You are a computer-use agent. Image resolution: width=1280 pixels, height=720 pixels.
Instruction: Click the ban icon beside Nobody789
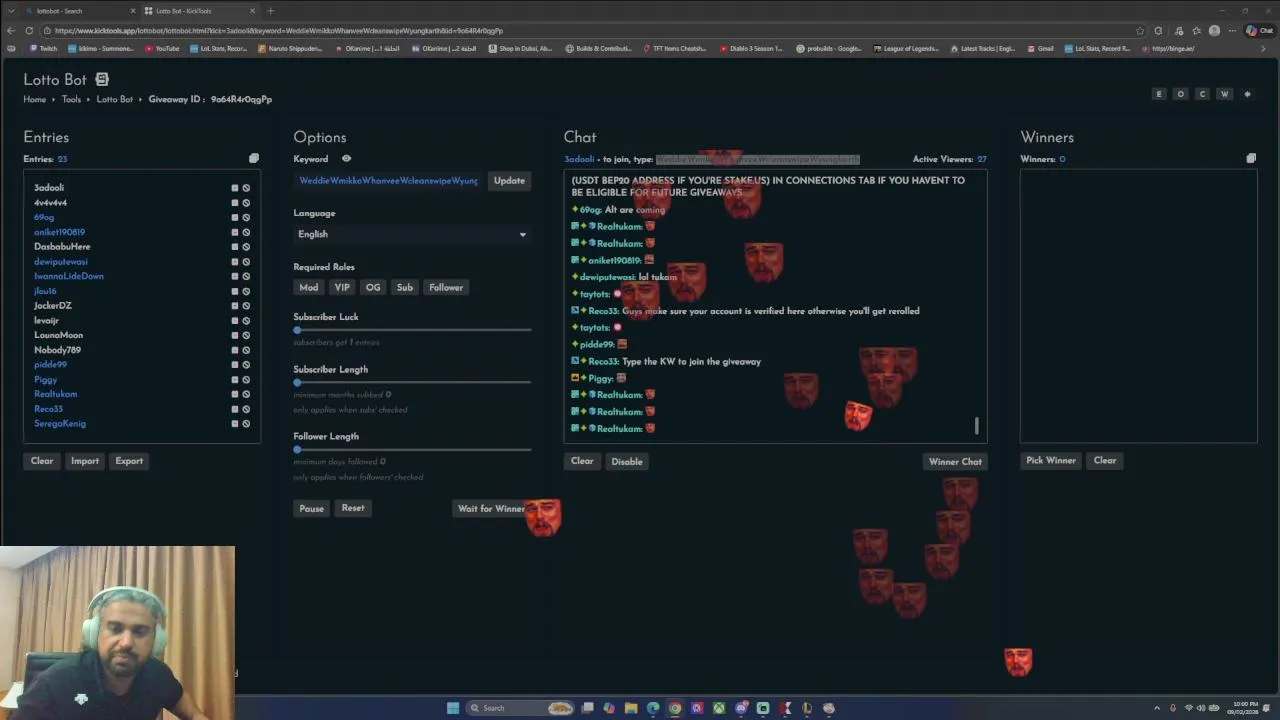coord(246,350)
